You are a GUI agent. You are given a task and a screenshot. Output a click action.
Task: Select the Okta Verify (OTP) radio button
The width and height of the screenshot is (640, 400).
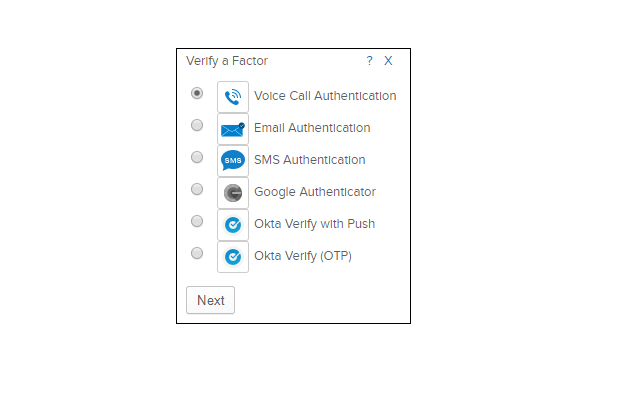[197, 253]
